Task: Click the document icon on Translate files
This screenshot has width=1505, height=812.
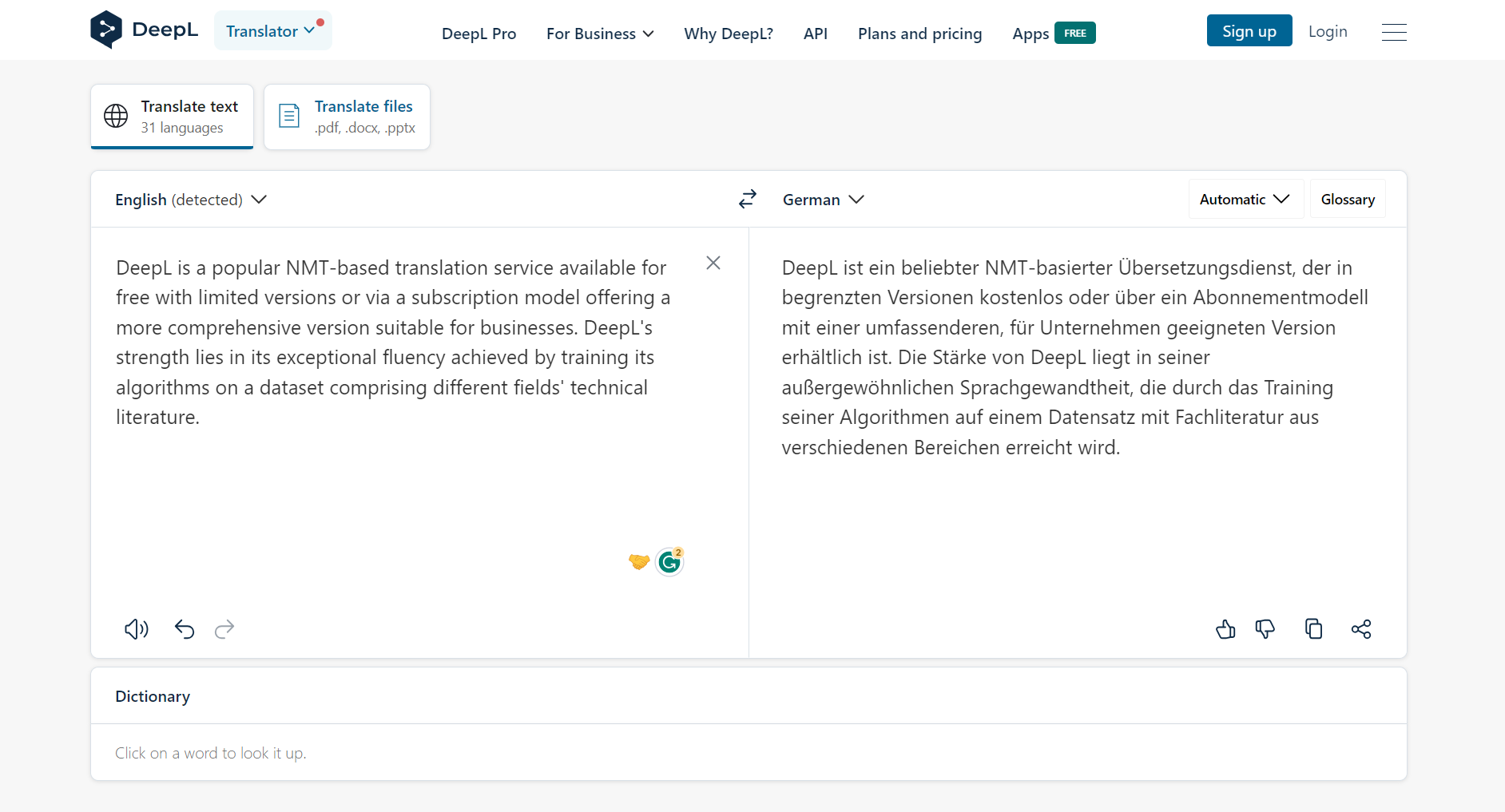Action: coord(289,116)
